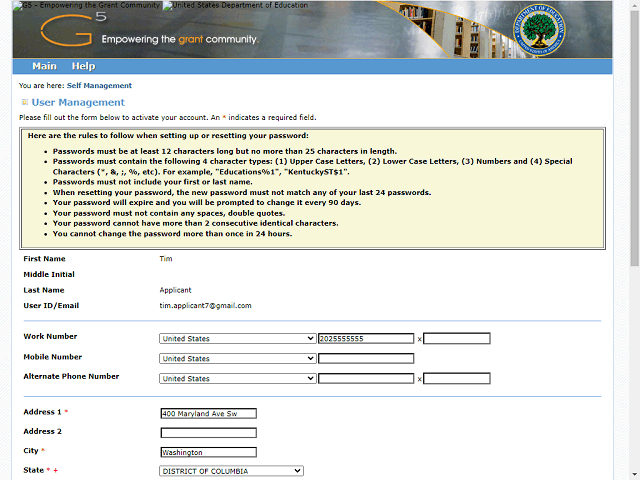Click the page vertical scrollbar
Image resolution: width=640 pixels, height=480 pixels.
(633, 150)
